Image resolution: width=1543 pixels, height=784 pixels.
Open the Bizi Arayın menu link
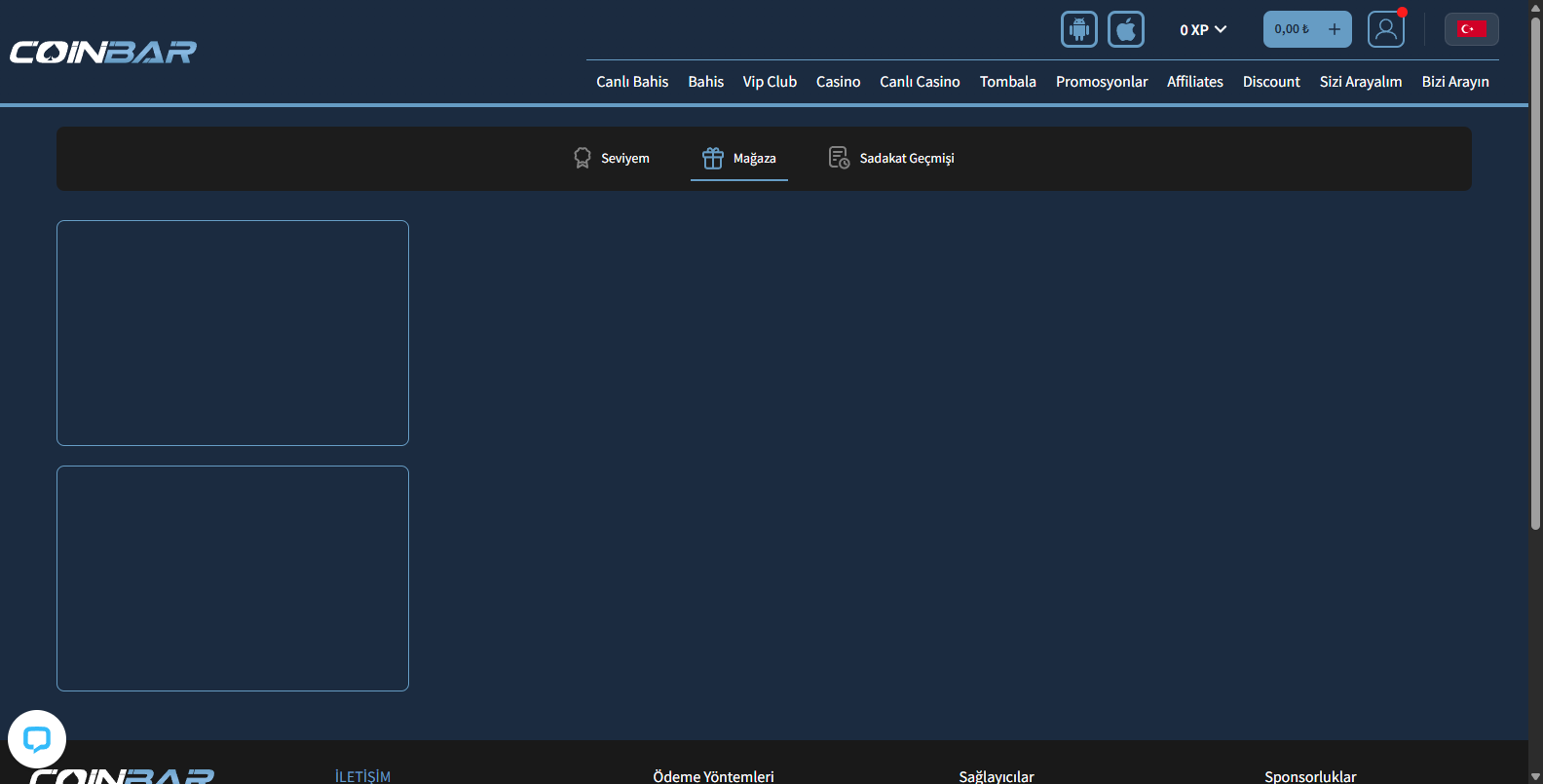[1455, 82]
